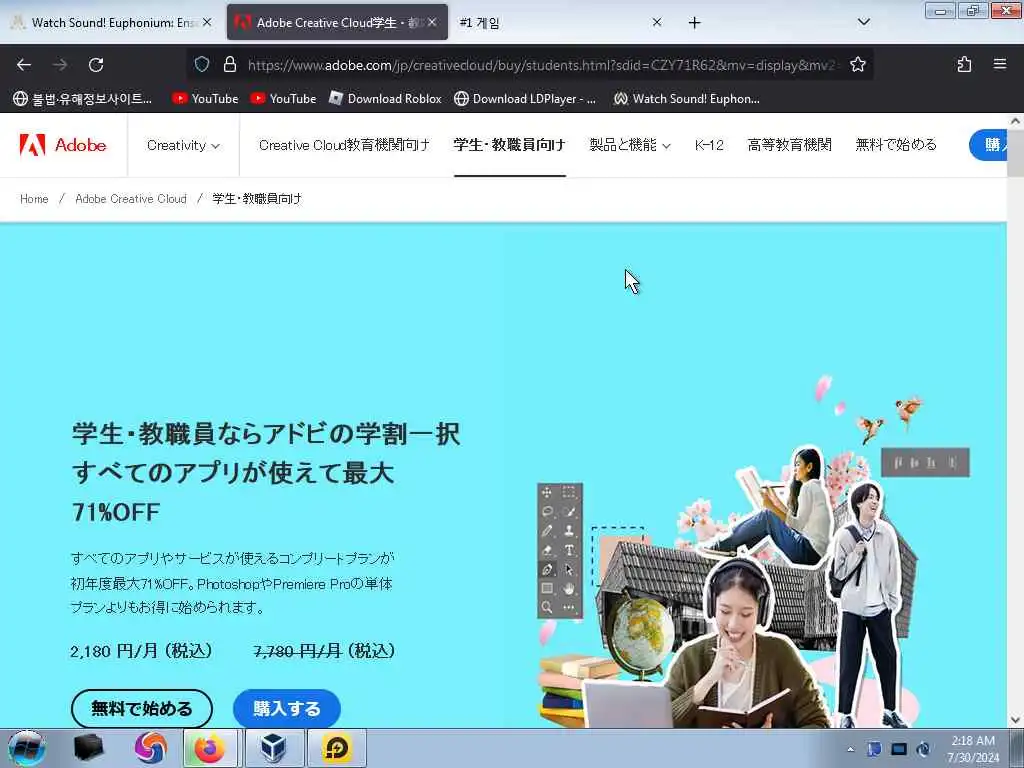Show hidden system tray icons arrow

[x=850, y=749]
